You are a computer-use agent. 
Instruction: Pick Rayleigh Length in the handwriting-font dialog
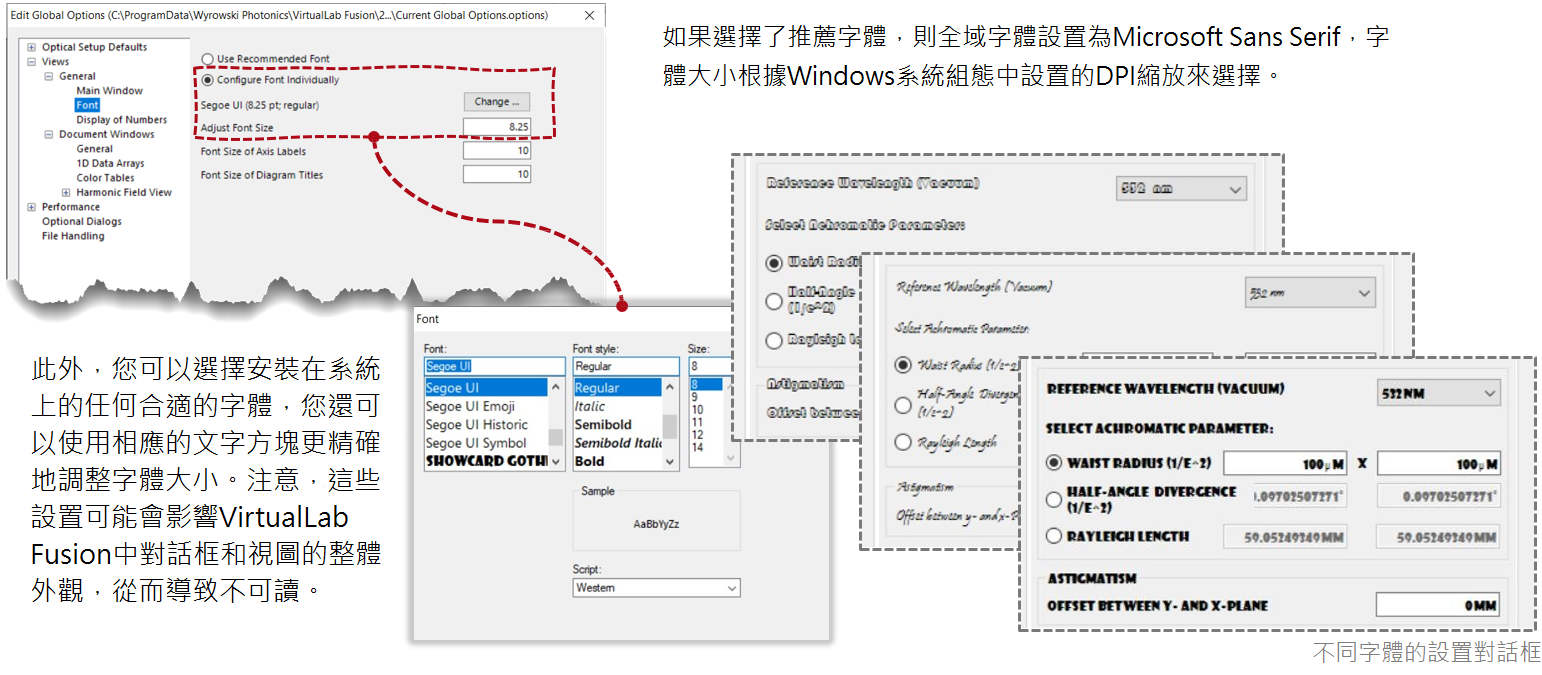[904, 442]
